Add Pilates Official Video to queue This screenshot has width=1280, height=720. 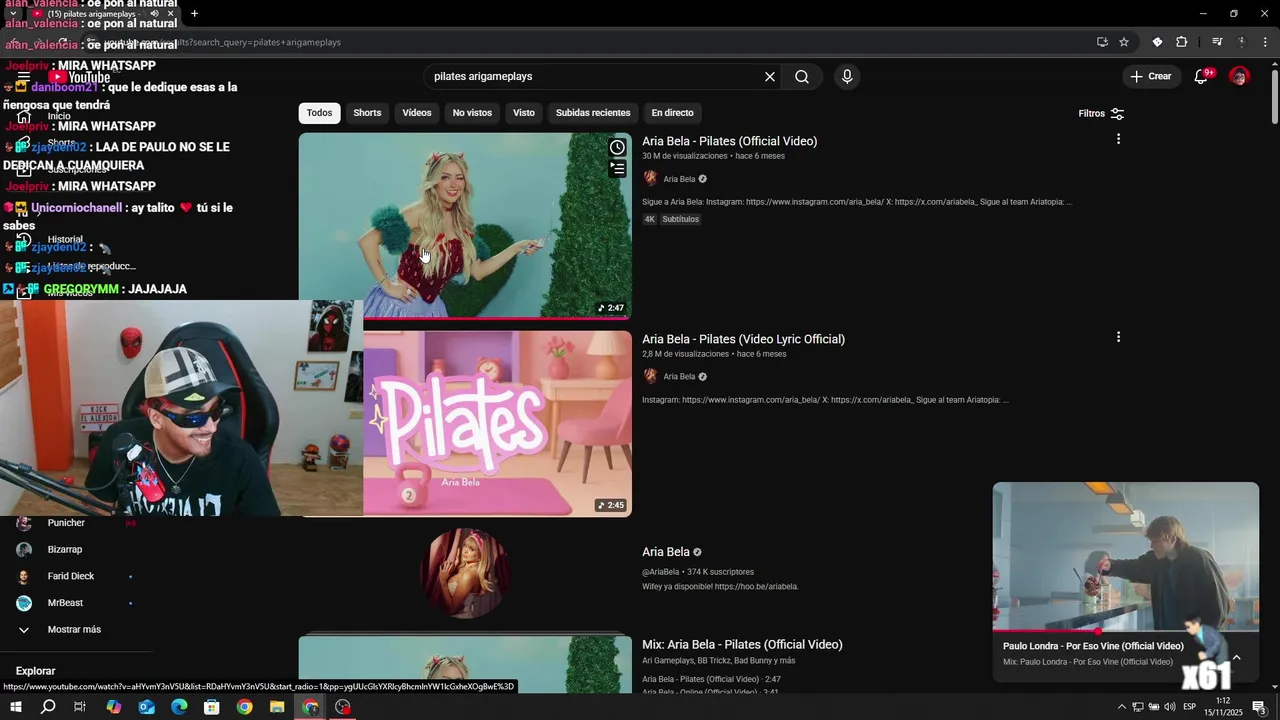coord(618,169)
